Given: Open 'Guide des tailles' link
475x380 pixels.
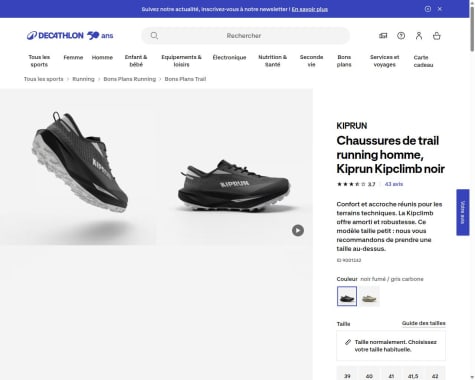Looking at the screenshot, I should point(423,323).
